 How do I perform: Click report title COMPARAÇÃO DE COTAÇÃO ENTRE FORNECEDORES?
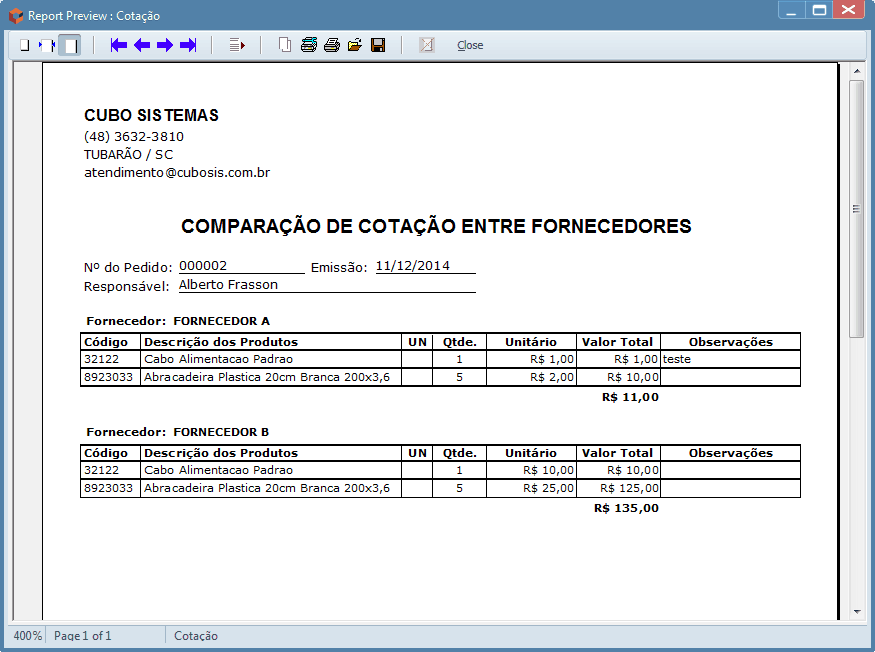pyautogui.click(x=436, y=226)
